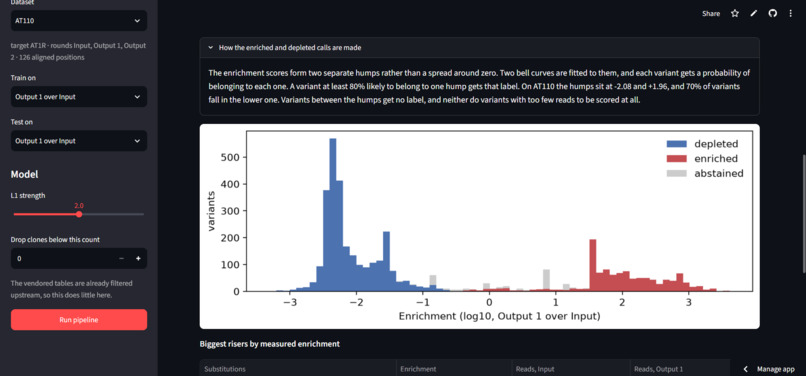Click the Manage app chevron arrow
The width and height of the screenshot is (806, 376).
pos(746,369)
